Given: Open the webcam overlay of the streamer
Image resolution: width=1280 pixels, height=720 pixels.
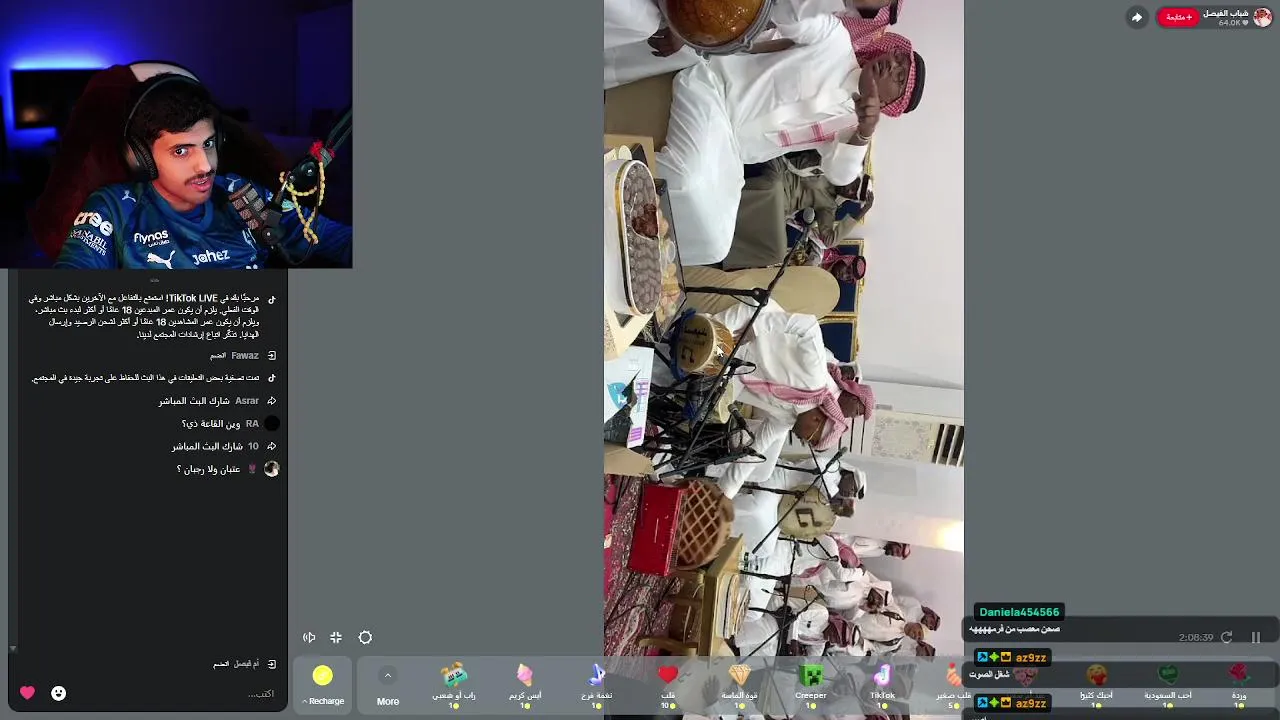Looking at the screenshot, I should tap(176, 134).
